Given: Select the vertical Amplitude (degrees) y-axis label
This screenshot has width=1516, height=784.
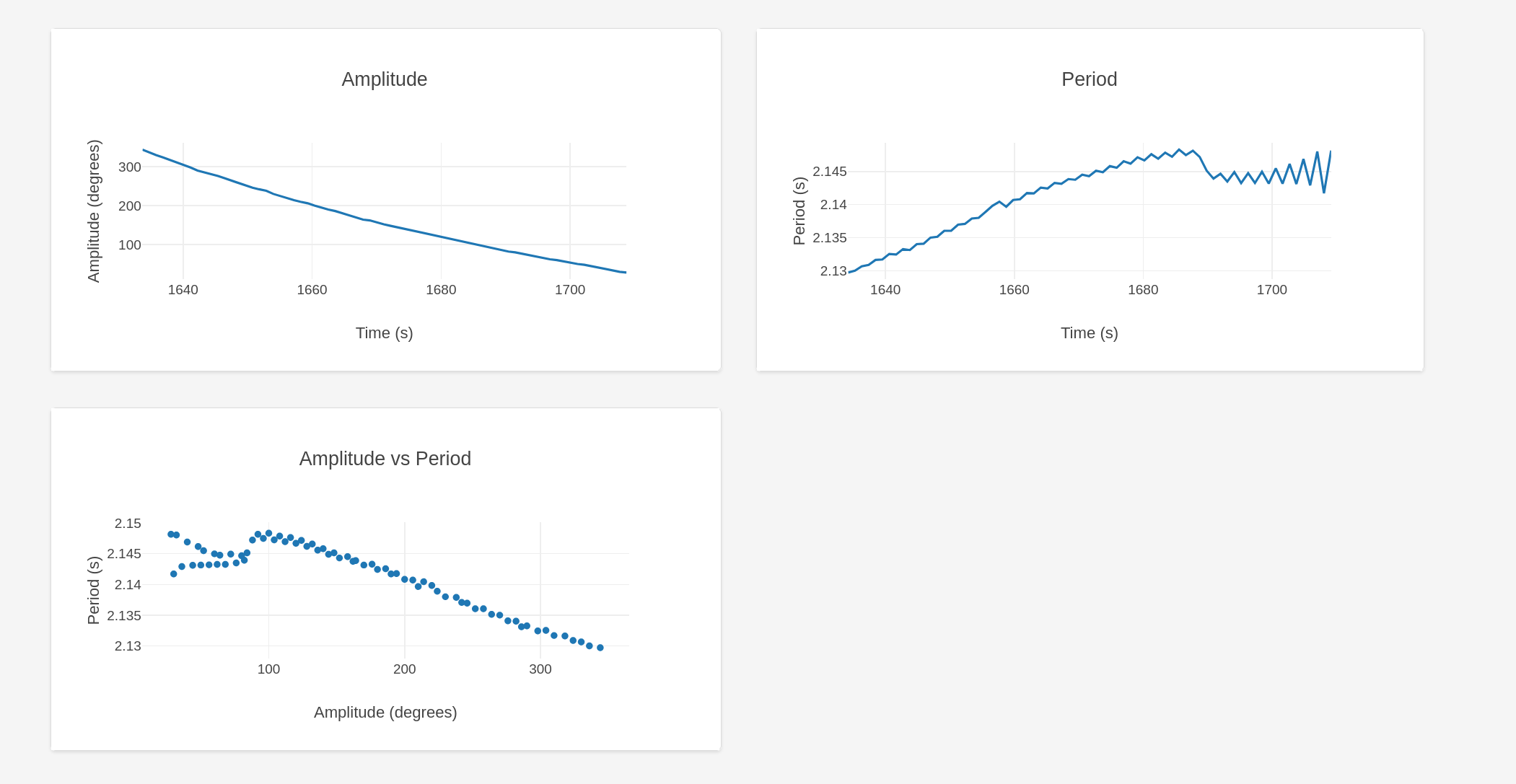Looking at the screenshot, I should [94, 211].
